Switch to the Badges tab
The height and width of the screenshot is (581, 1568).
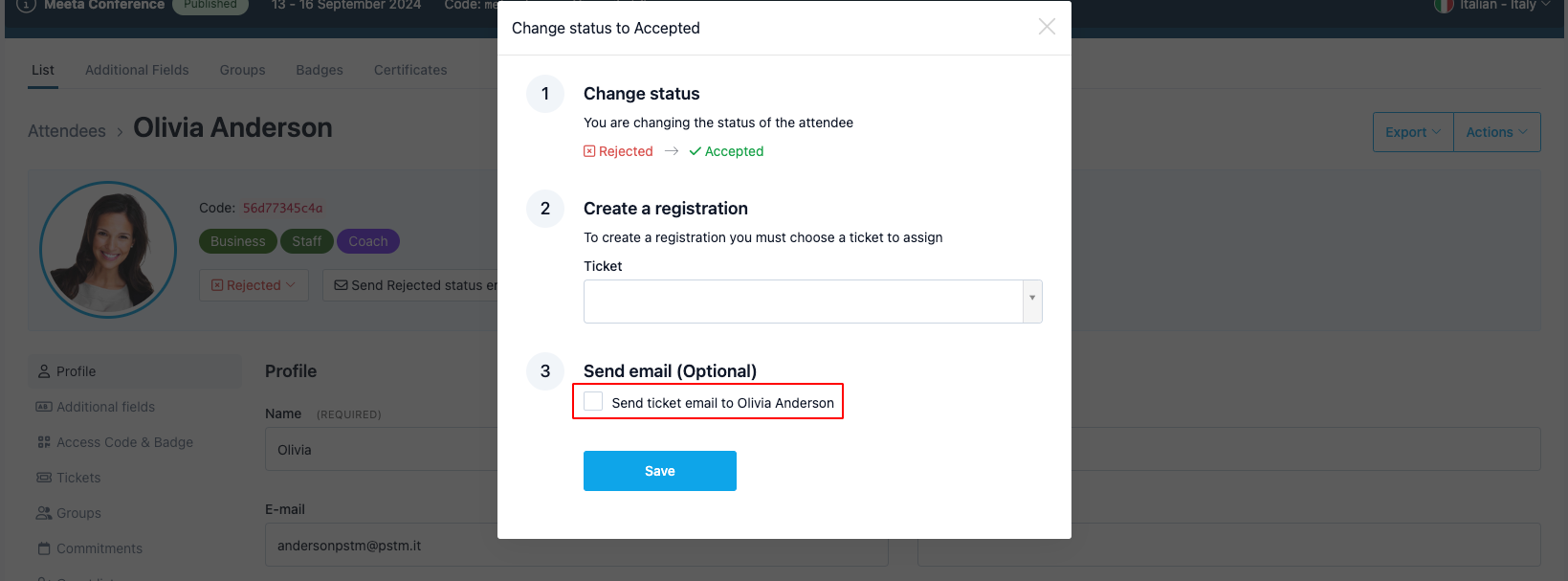[320, 70]
